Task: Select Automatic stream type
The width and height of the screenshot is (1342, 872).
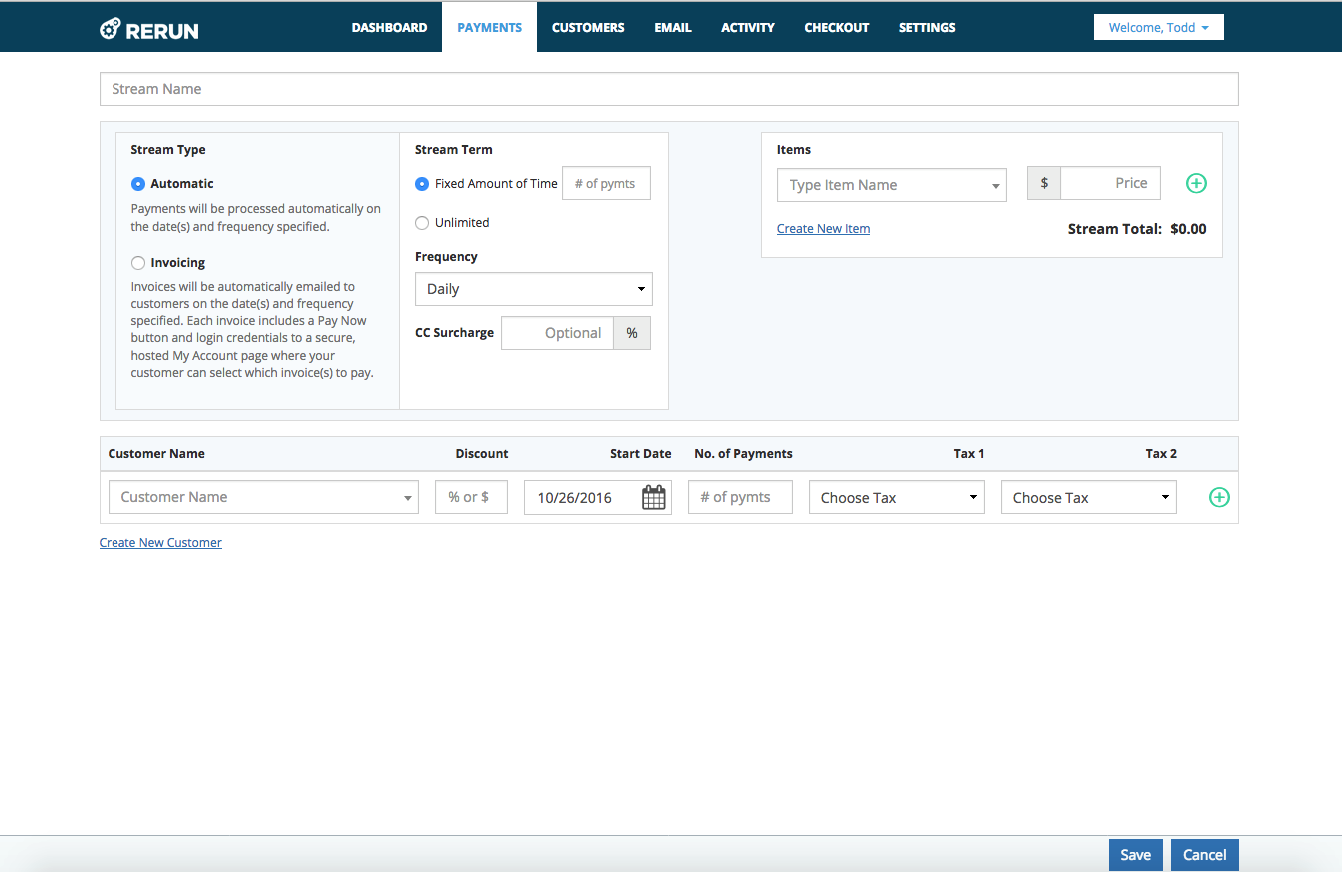Action: click(138, 184)
